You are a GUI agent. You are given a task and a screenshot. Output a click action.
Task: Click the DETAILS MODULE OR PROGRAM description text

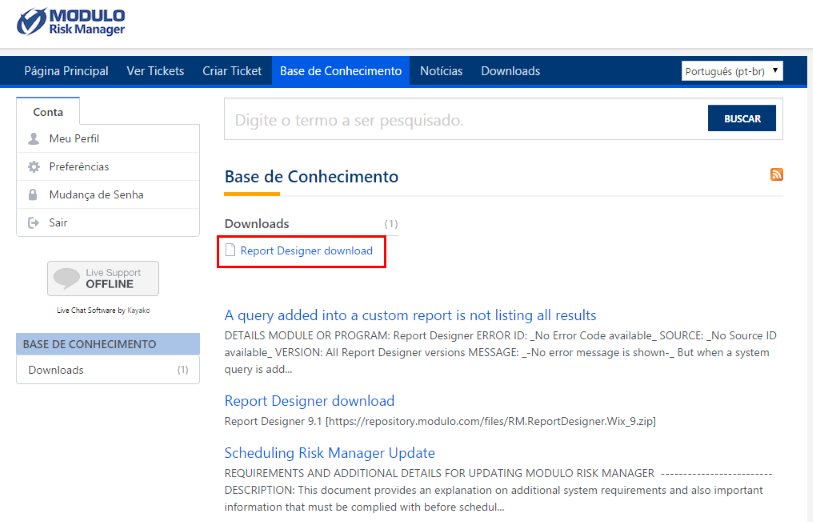tap(500, 352)
